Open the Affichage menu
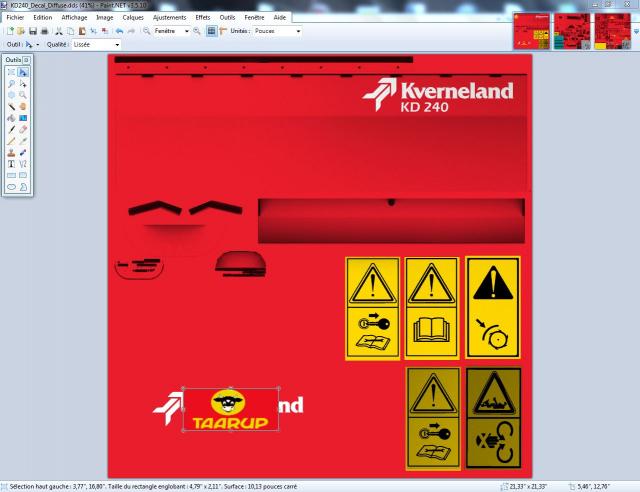 click(x=74, y=18)
